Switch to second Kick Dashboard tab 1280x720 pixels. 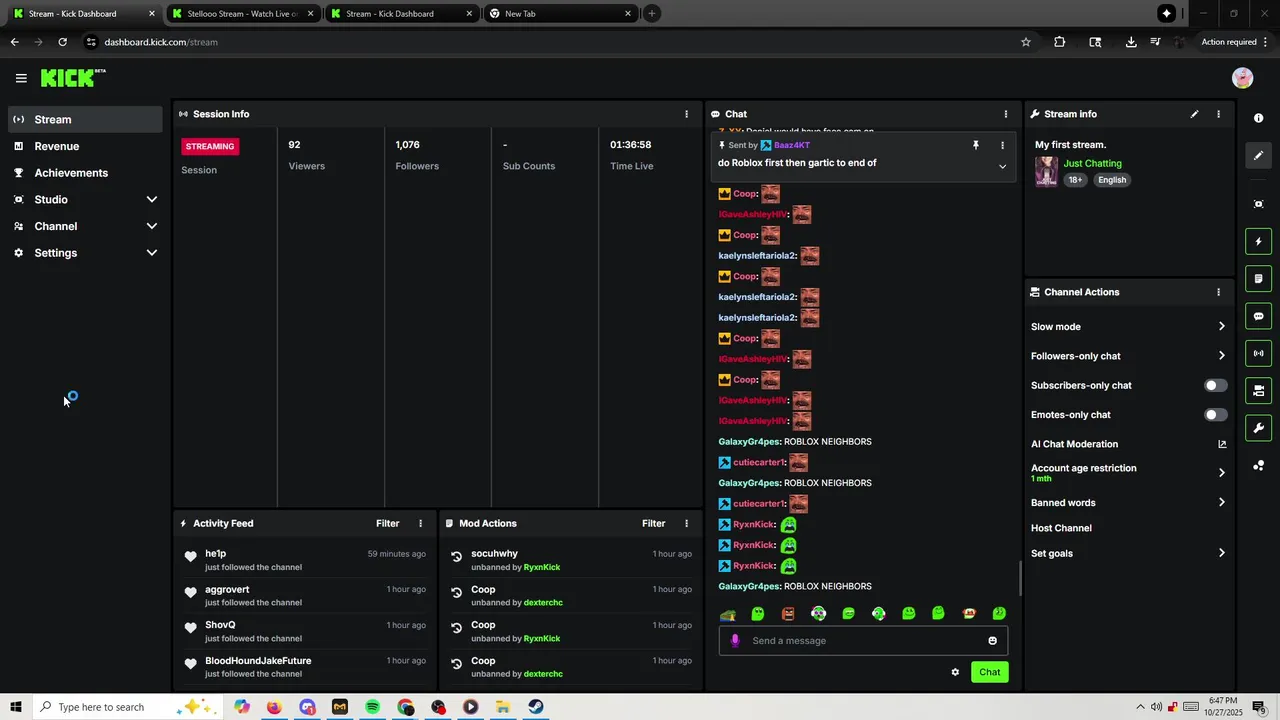[x=400, y=14]
